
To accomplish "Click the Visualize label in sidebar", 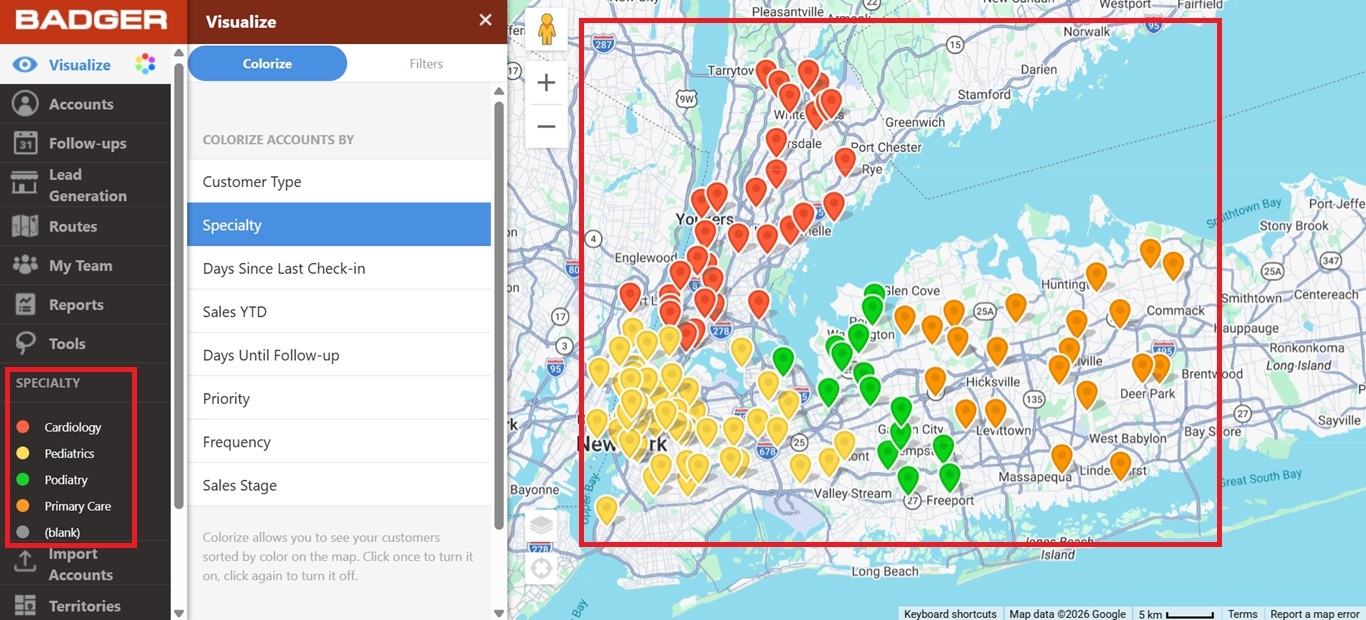I will click(x=80, y=65).
